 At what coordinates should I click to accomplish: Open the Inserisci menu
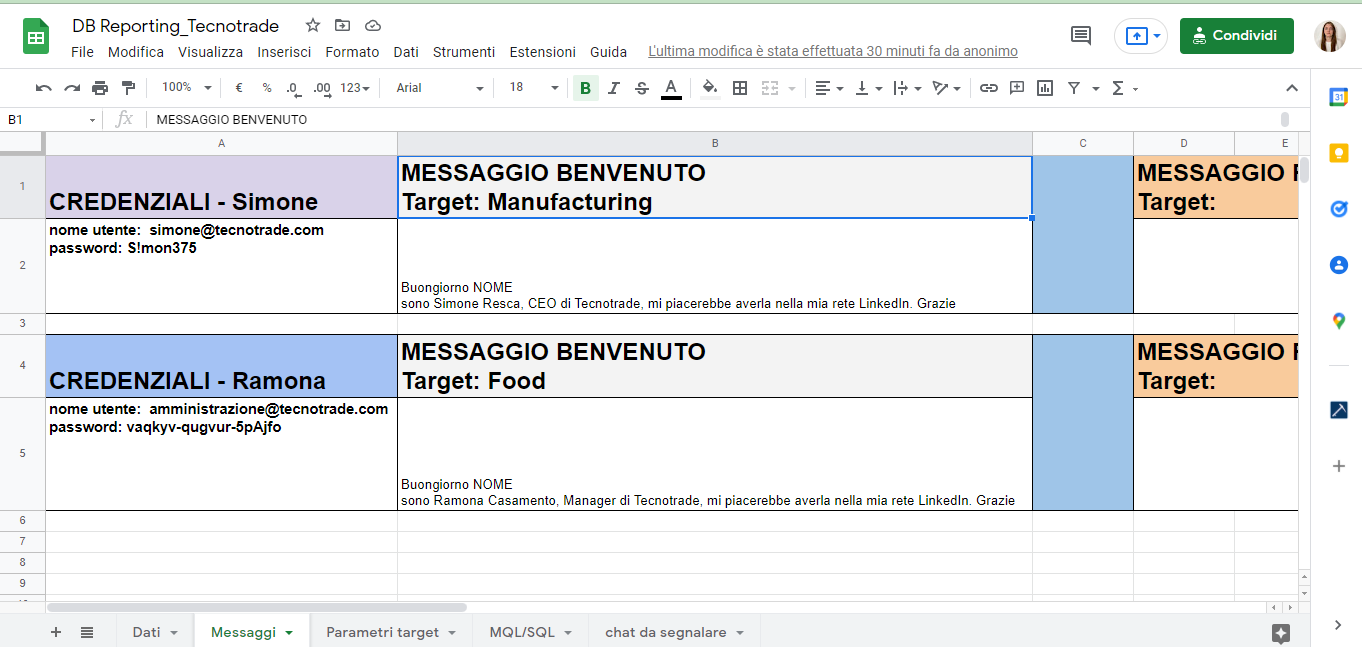[284, 52]
